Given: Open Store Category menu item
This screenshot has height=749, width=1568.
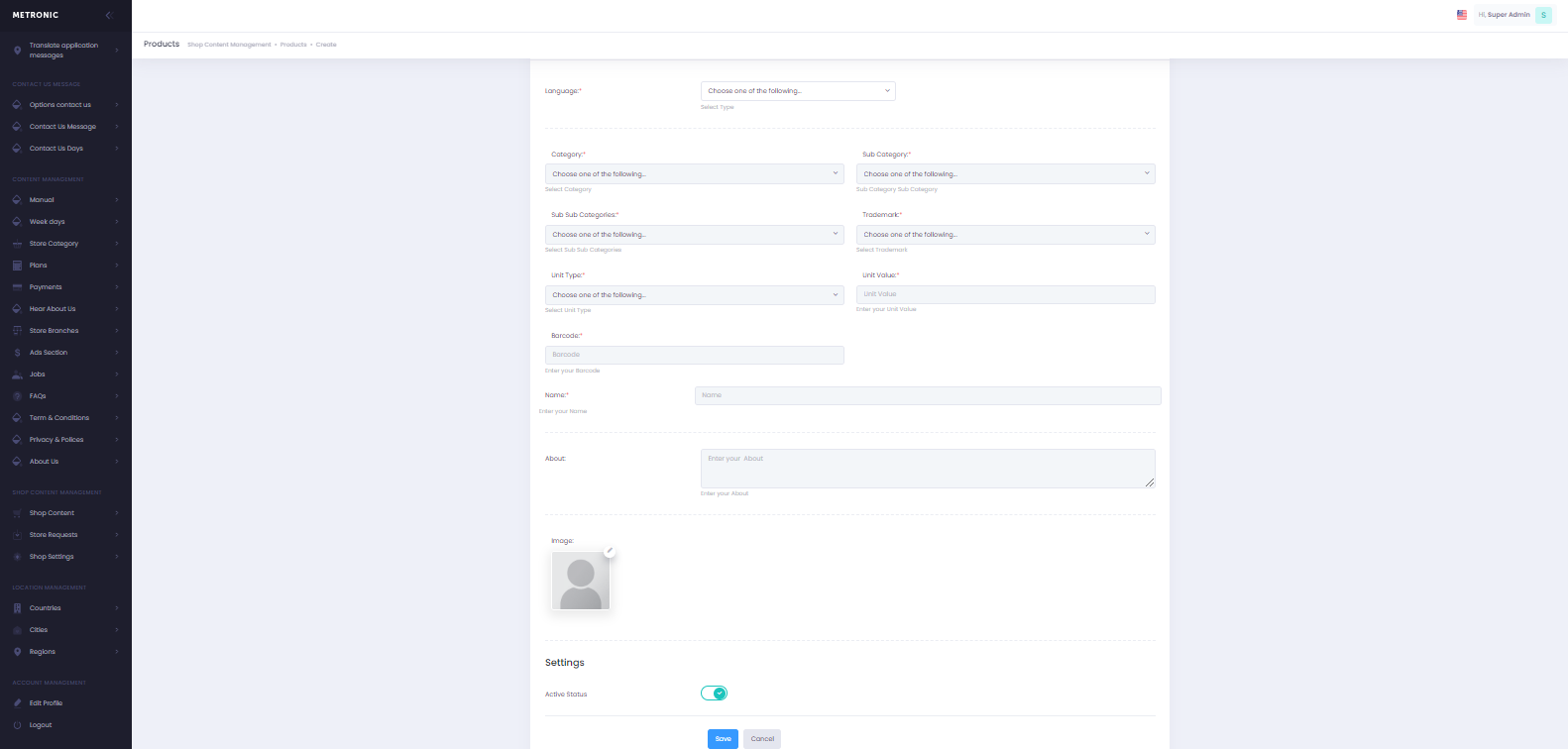Looking at the screenshot, I should 54,244.
